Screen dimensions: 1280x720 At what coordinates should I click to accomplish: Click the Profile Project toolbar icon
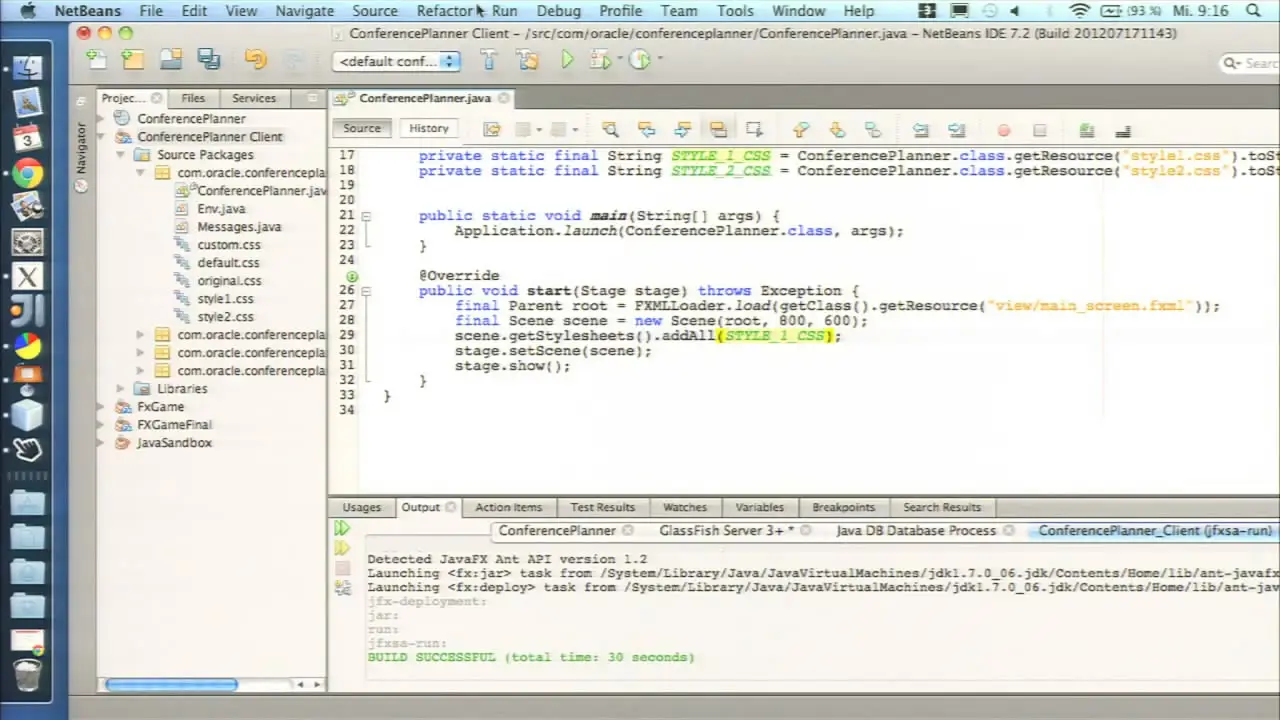click(639, 60)
